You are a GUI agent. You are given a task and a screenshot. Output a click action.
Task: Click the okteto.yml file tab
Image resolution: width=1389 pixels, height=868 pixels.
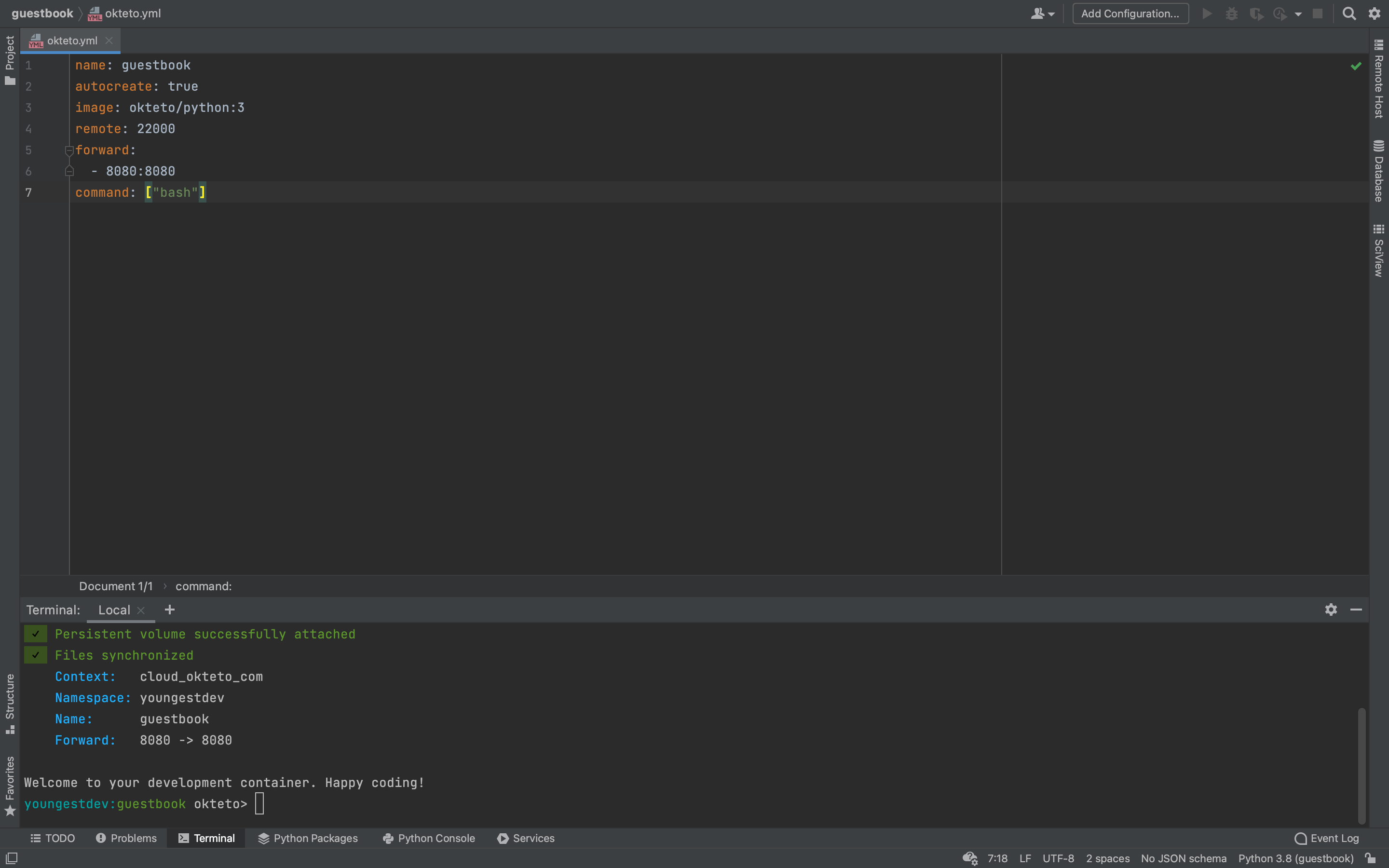pos(71,40)
